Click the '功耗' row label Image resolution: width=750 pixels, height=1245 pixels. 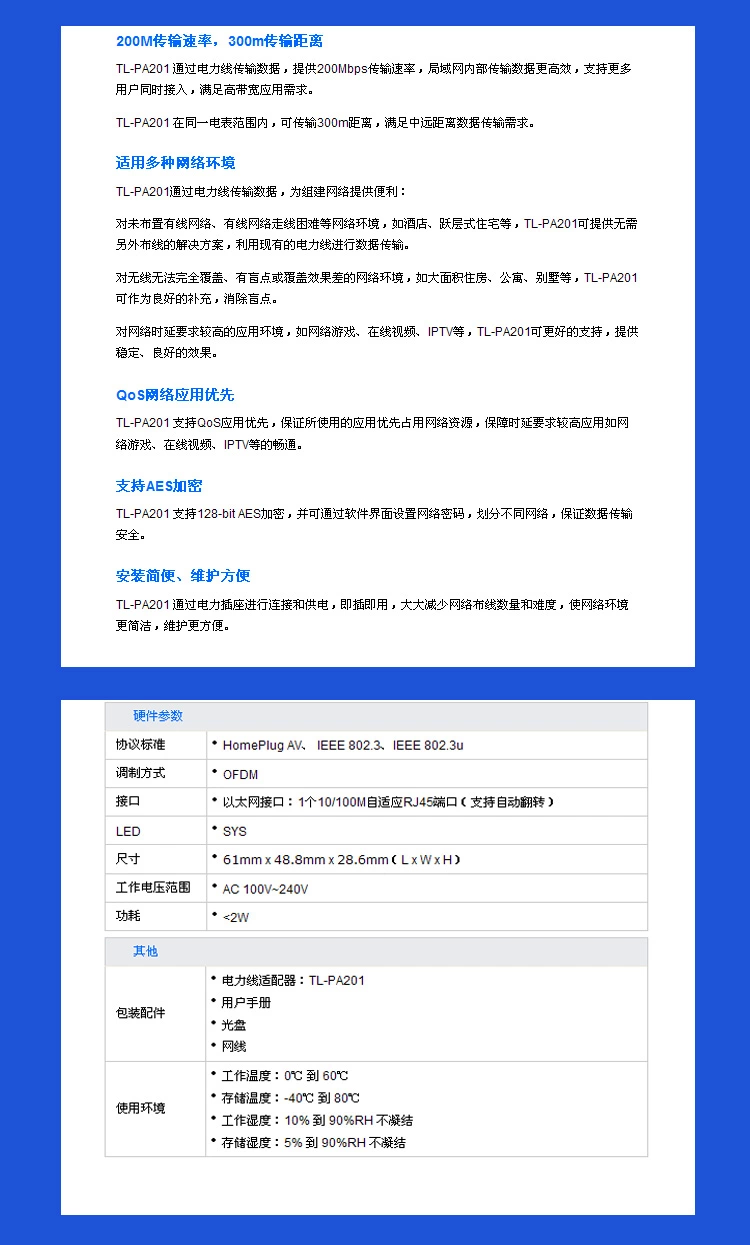tap(128, 916)
